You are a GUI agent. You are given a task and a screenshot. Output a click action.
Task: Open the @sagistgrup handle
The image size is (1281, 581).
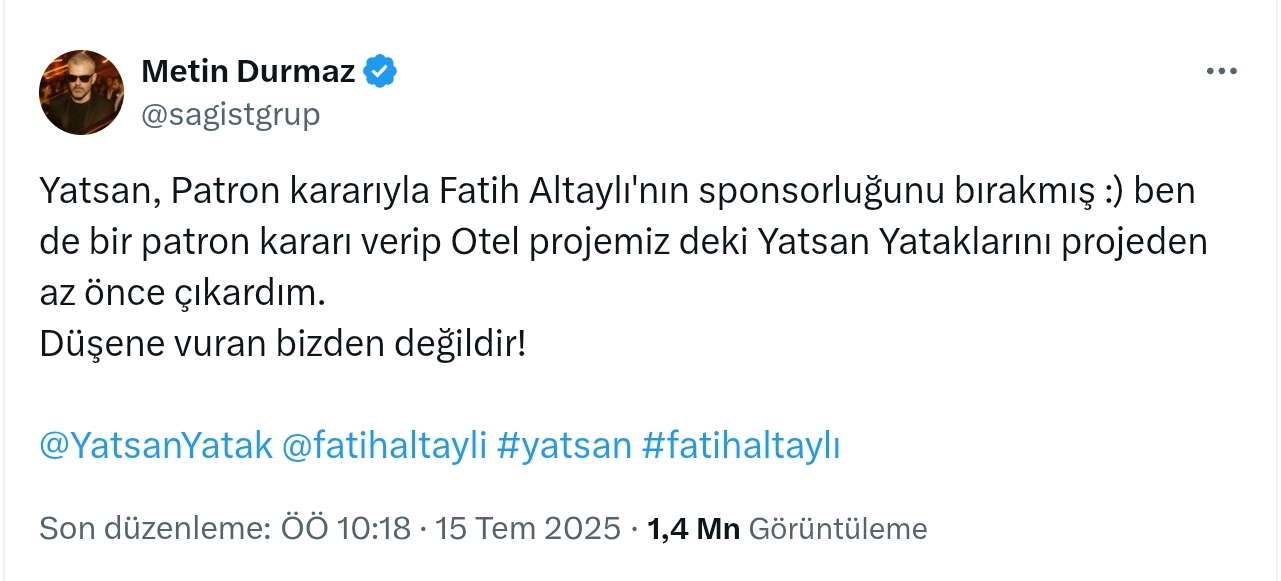231,115
